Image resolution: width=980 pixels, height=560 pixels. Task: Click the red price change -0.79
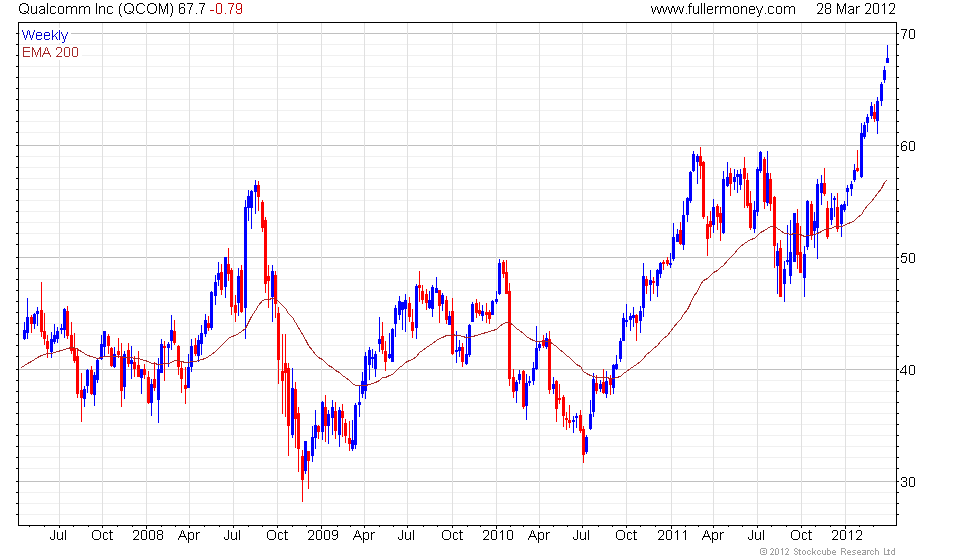tap(226, 9)
